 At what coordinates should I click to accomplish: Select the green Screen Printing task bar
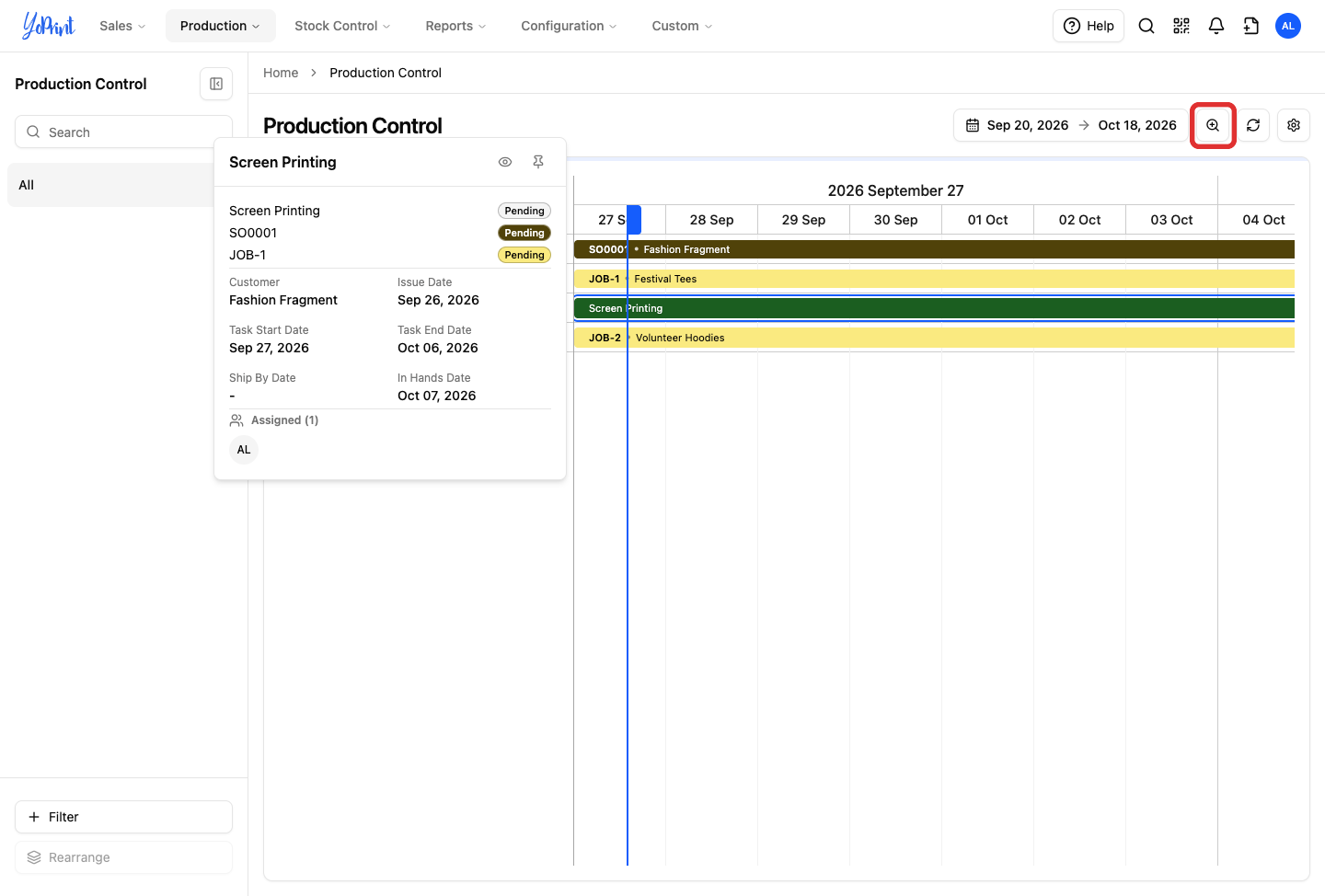pos(934,308)
